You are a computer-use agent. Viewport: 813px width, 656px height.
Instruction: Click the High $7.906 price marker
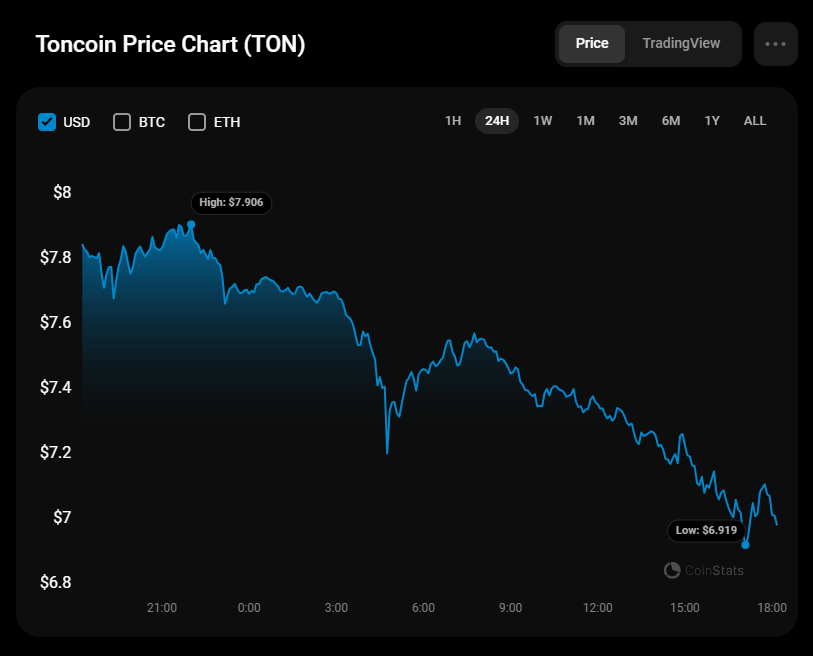click(x=231, y=202)
